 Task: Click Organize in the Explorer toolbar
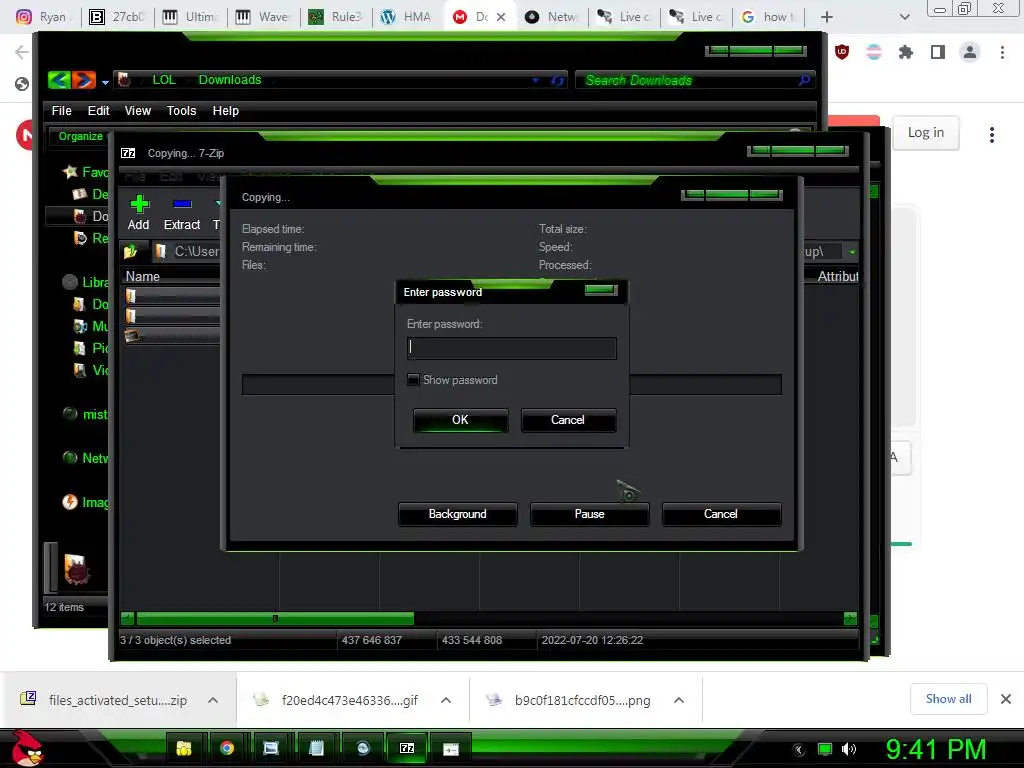pyautogui.click(x=80, y=136)
